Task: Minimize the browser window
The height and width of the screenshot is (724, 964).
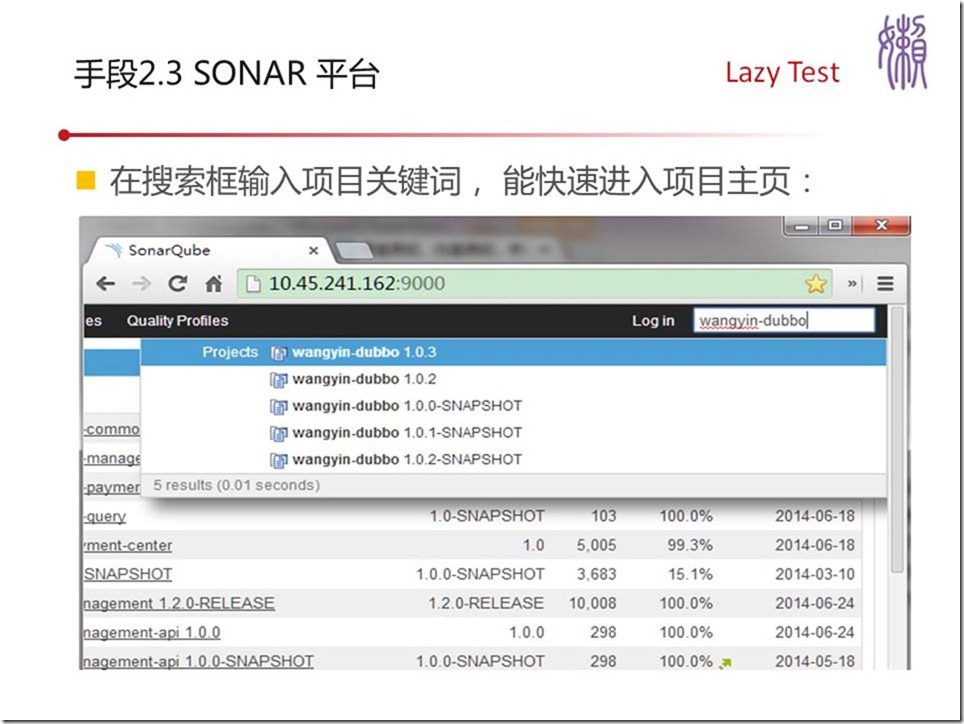Action: pos(802,226)
